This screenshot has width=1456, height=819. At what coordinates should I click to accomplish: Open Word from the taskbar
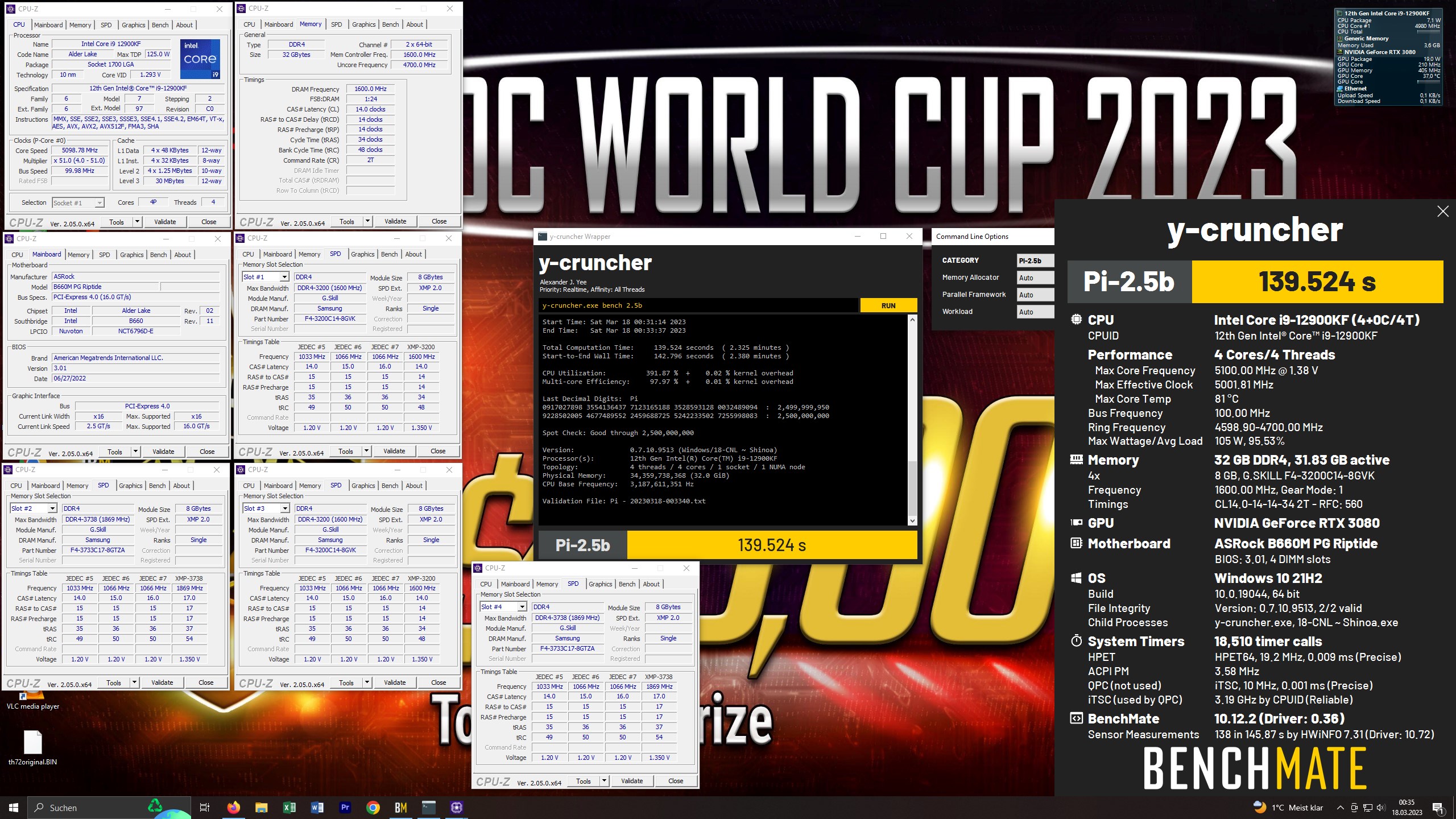click(317, 808)
